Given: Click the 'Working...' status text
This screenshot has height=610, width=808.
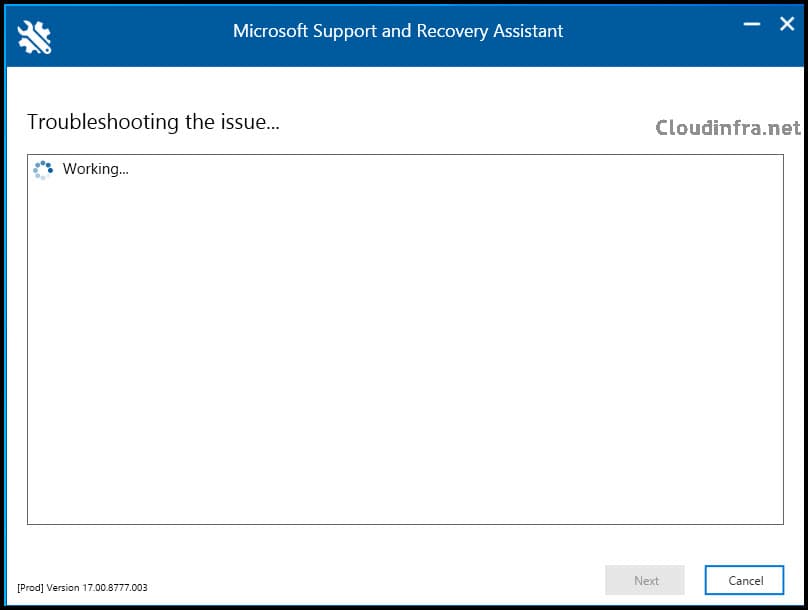Looking at the screenshot, I should [x=95, y=169].
